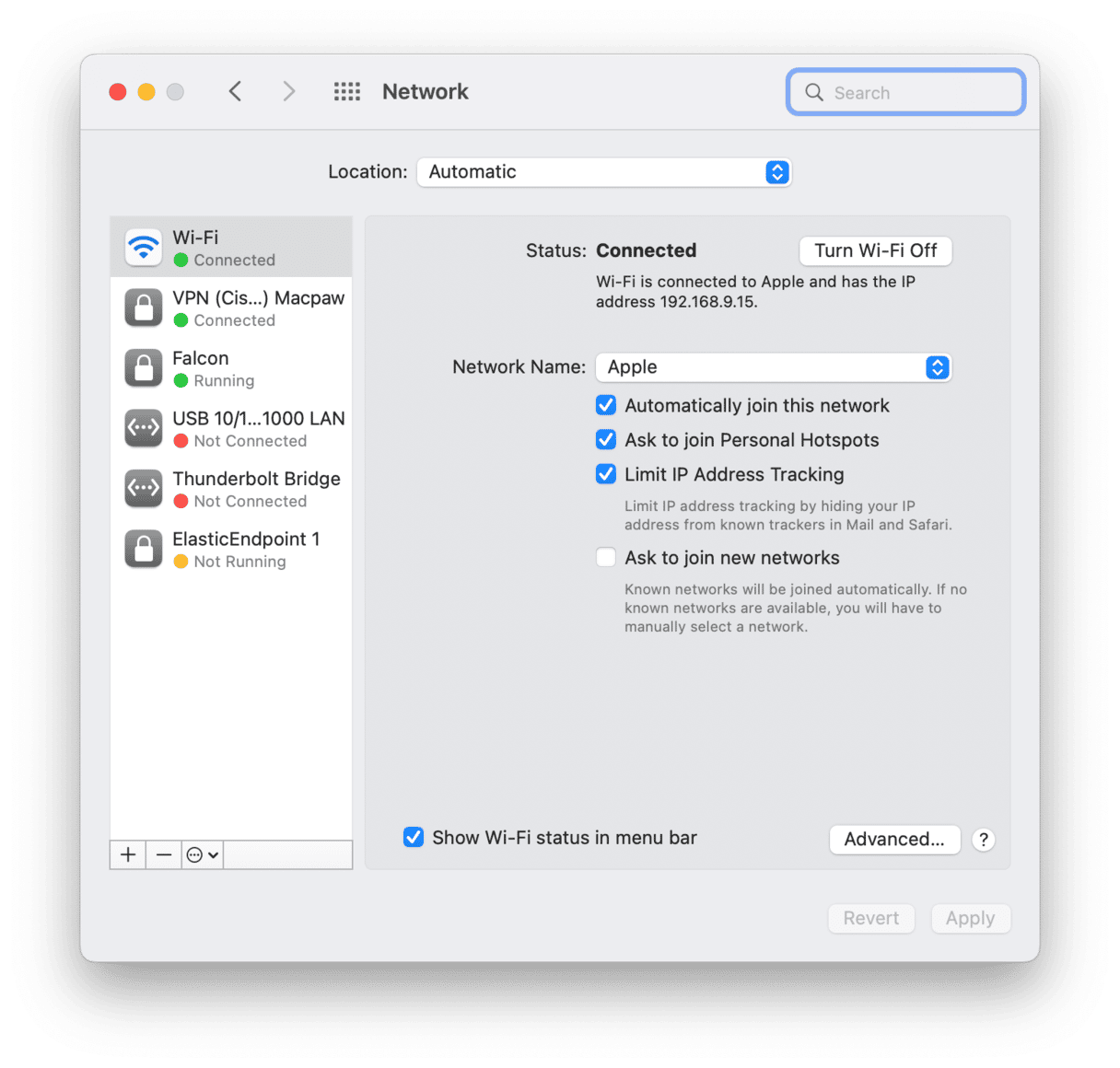Click the Thunderbolt Bridge icon

[144, 488]
